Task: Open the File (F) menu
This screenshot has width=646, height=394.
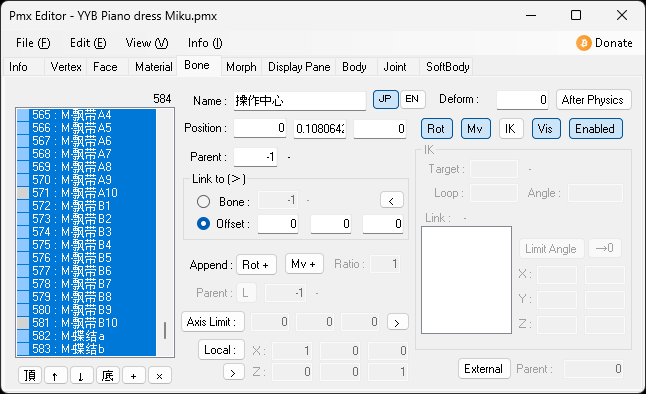Action: [x=33, y=43]
